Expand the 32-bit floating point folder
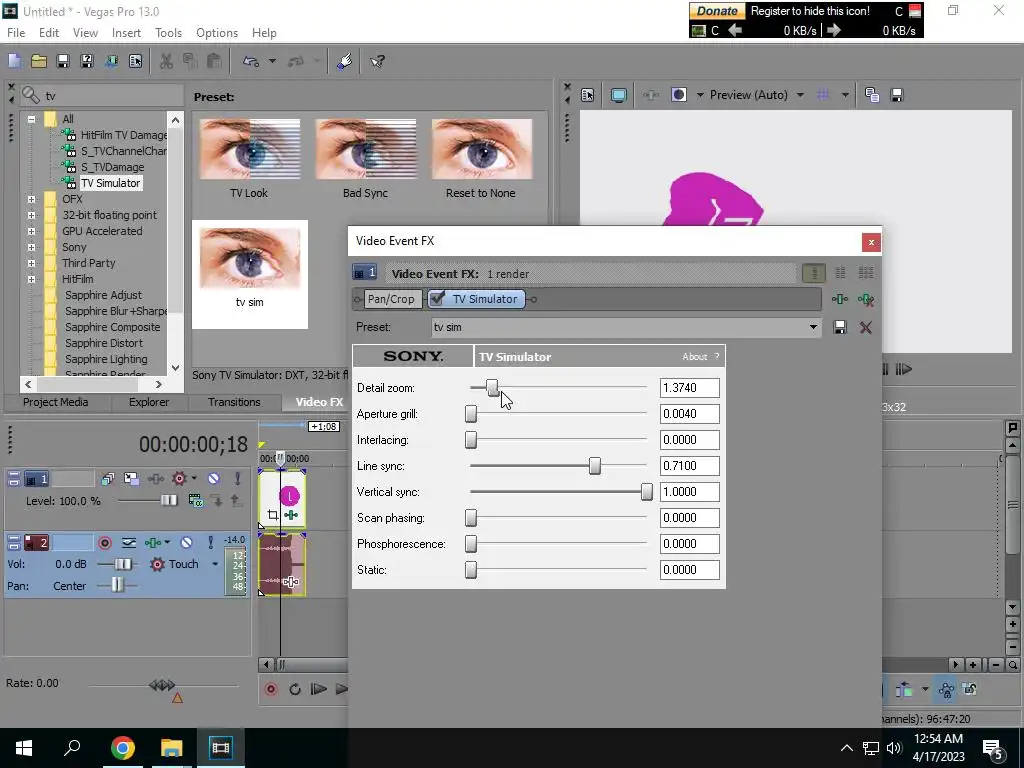1024x768 pixels. (x=31, y=215)
